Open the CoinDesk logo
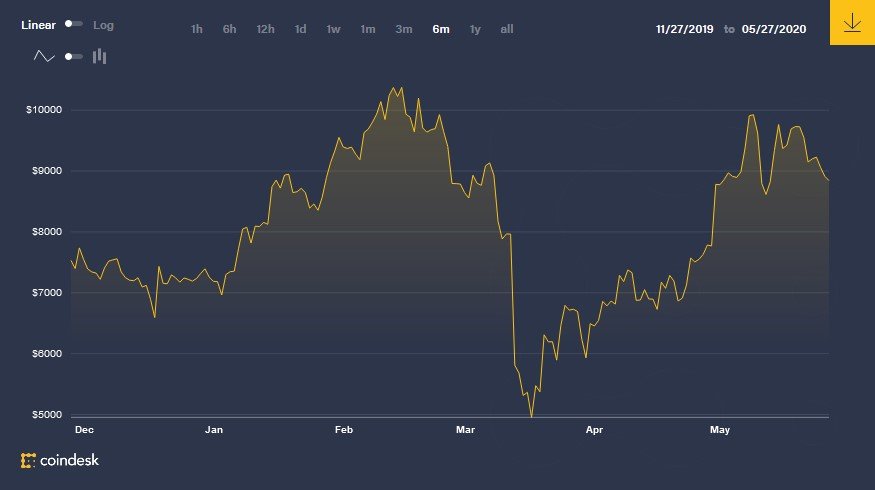 click(x=60, y=460)
